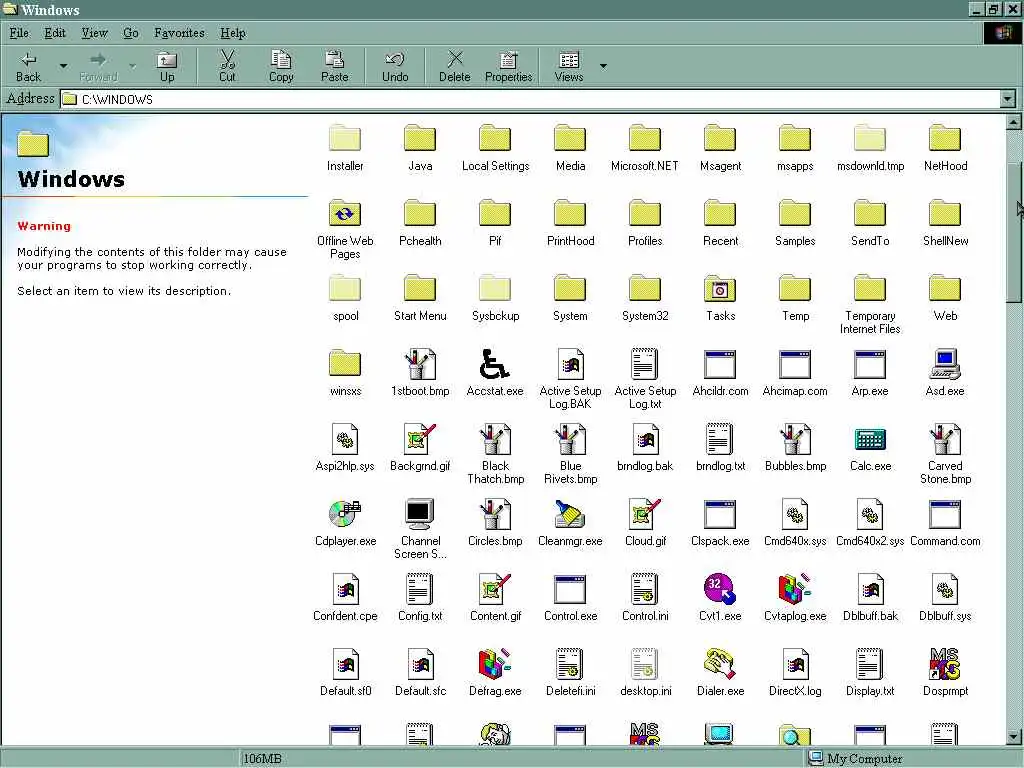Select the System32 folder
This screenshot has width=1024, height=768.
[x=645, y=289]
